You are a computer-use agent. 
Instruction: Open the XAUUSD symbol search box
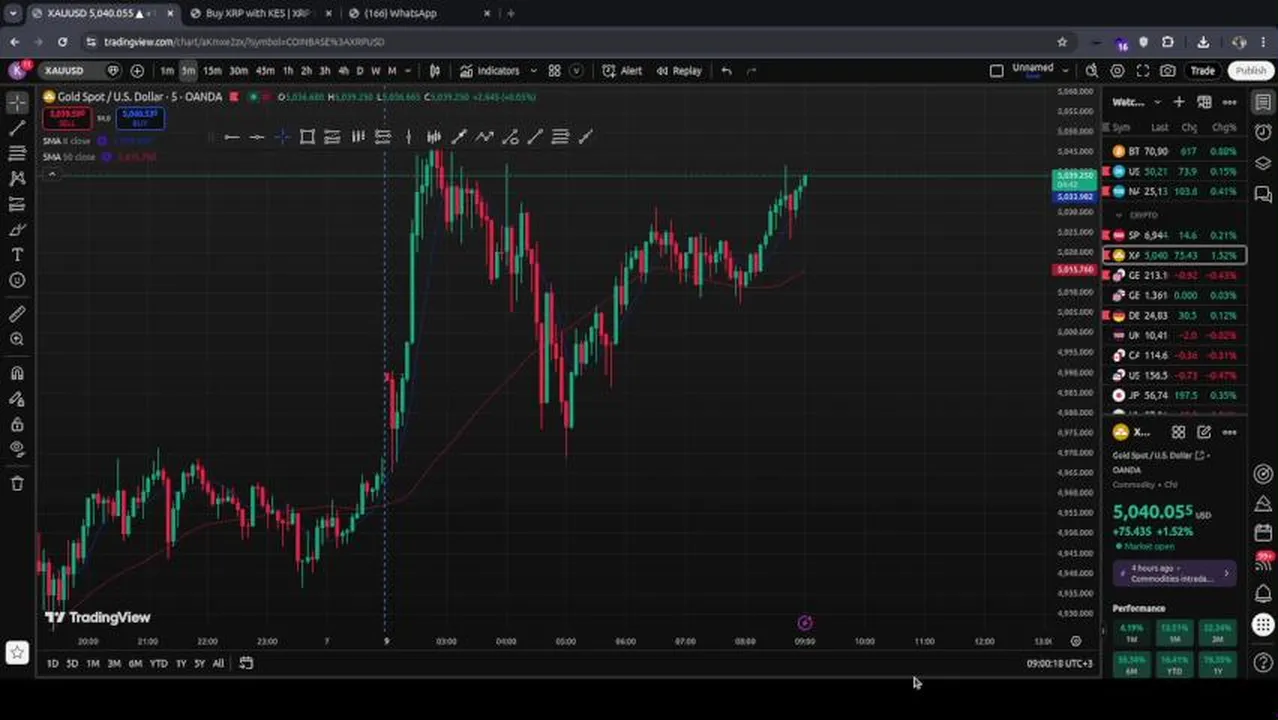tap(64, 71)
